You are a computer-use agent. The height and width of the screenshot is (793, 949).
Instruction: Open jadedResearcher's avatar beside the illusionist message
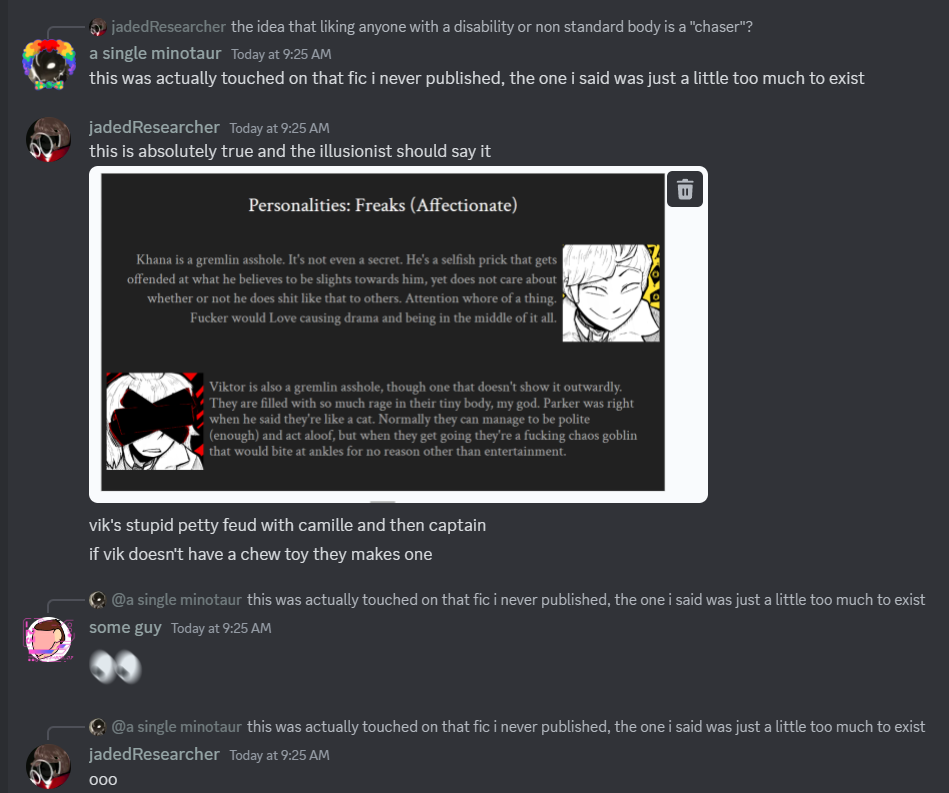pos(48,140)
